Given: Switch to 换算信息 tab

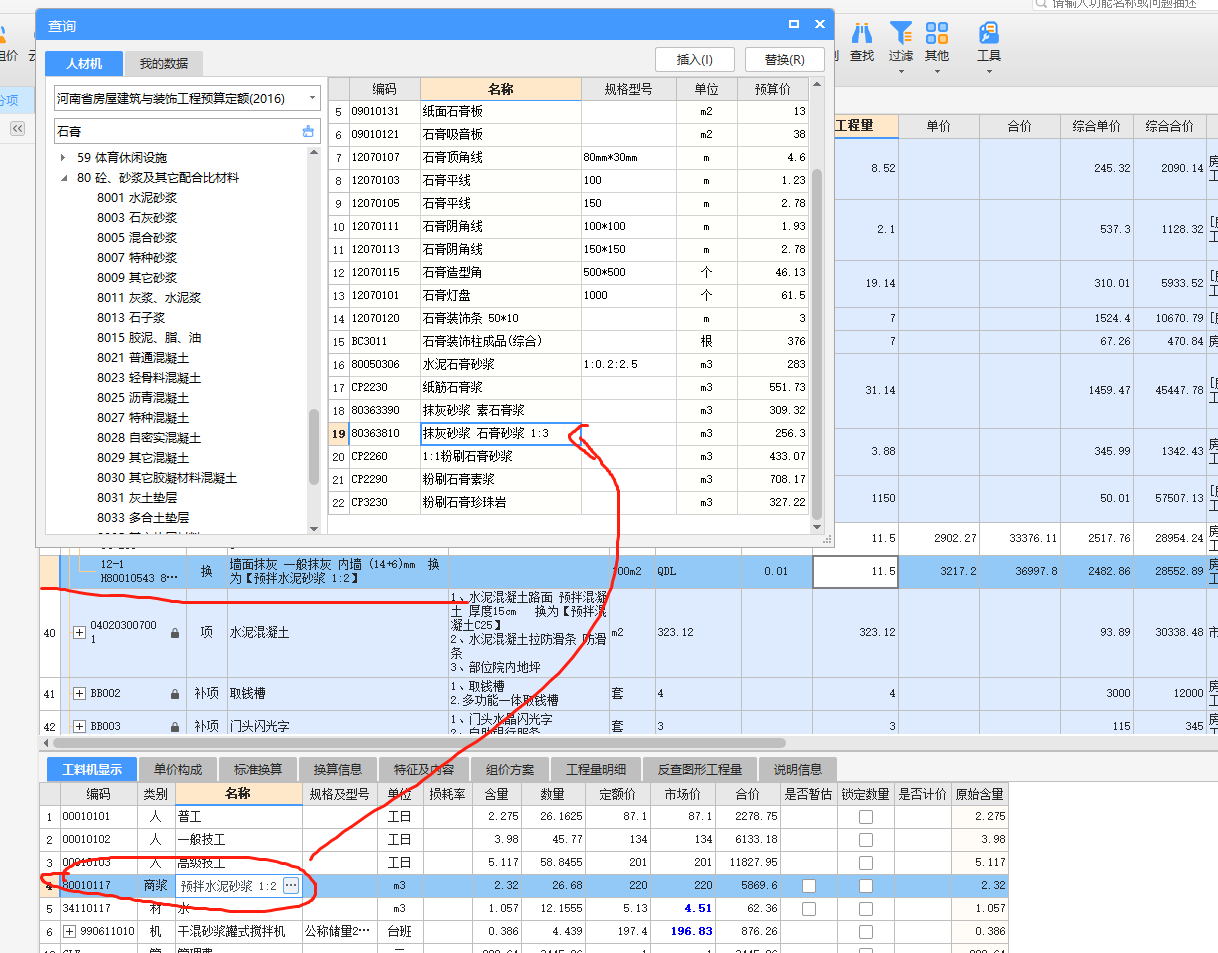Looking at the screenshot, I should (x=338, y=769).
